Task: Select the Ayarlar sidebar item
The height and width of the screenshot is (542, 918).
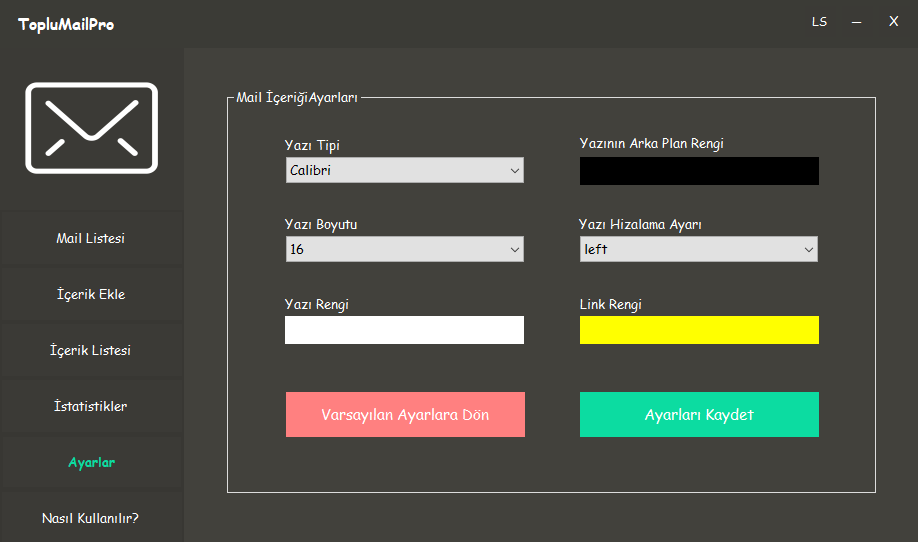Action: 91,463
